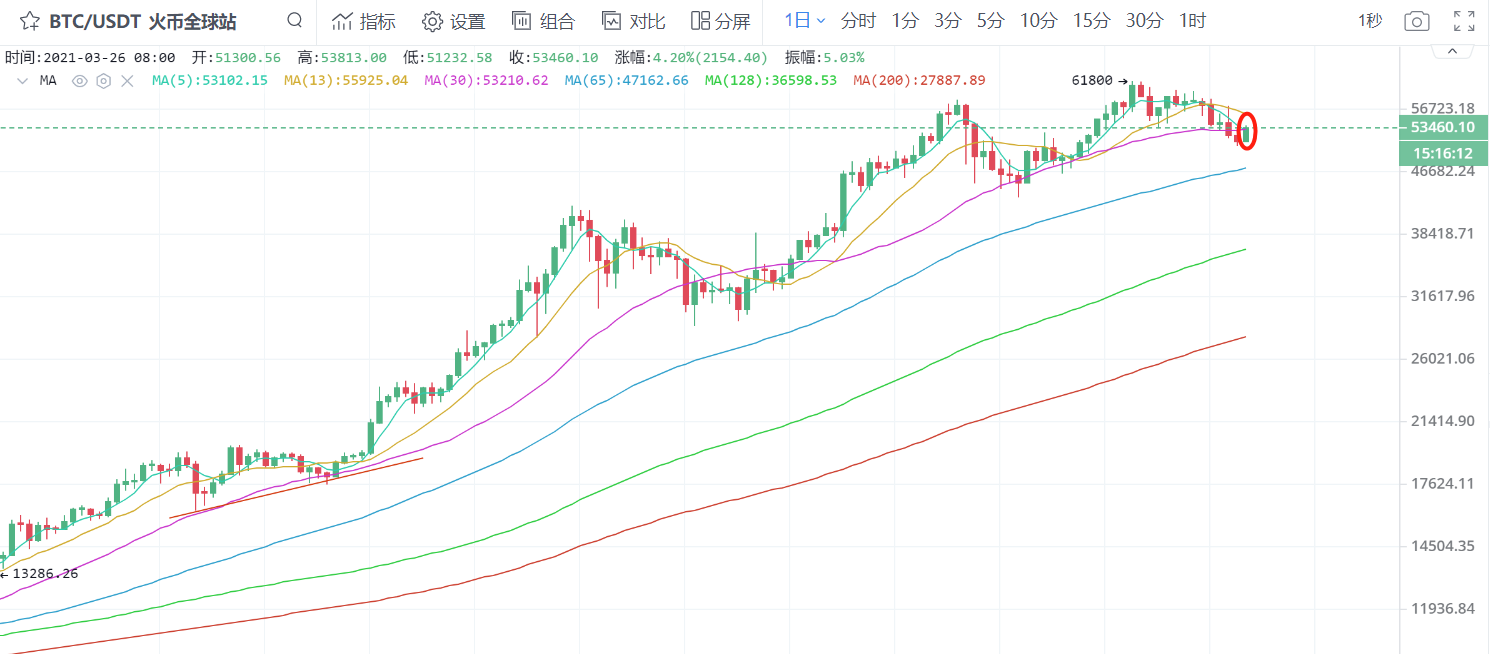Click the 振幅 amplitude 5.03%

coord(844,57)
